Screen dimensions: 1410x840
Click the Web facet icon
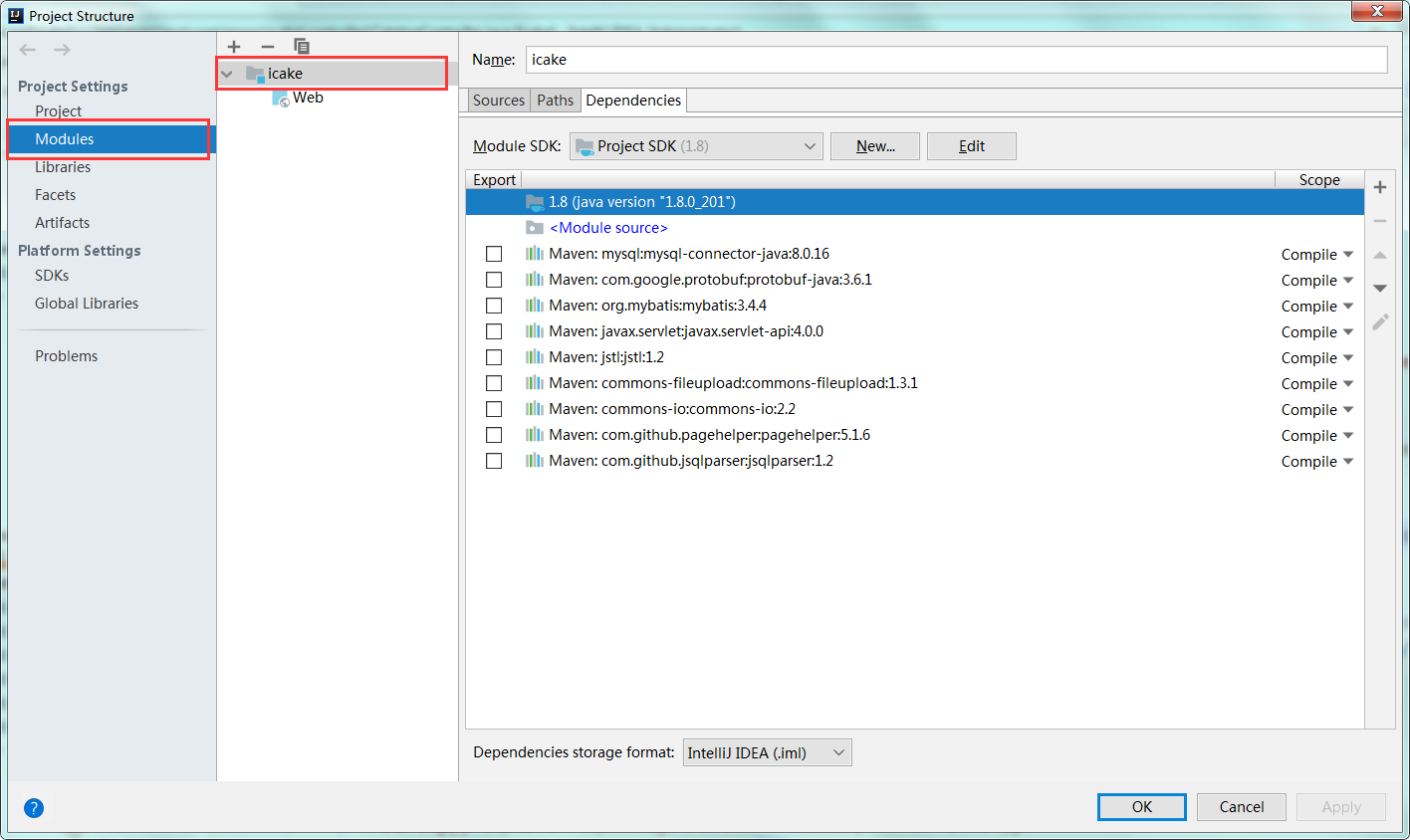[281, 98]
